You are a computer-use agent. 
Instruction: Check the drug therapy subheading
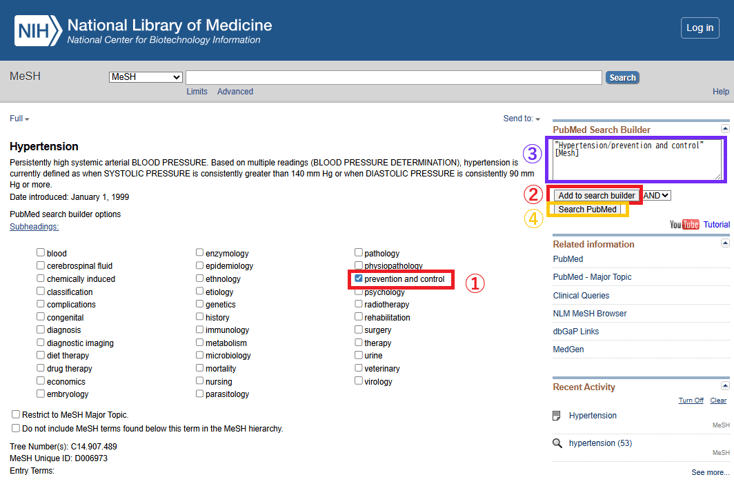point(41,369)
